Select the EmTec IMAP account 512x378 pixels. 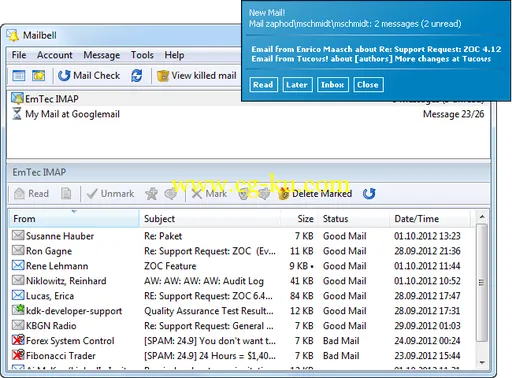248,99
